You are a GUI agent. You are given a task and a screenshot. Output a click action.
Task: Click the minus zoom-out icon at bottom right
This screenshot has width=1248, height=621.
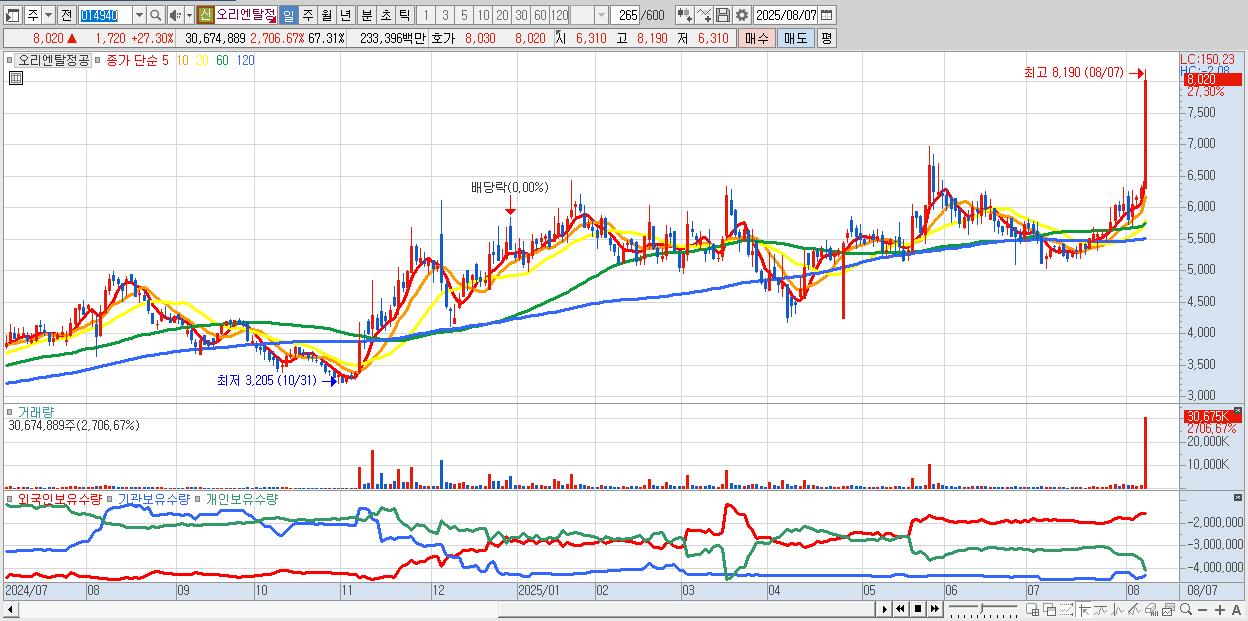(x=1202, y=609)
